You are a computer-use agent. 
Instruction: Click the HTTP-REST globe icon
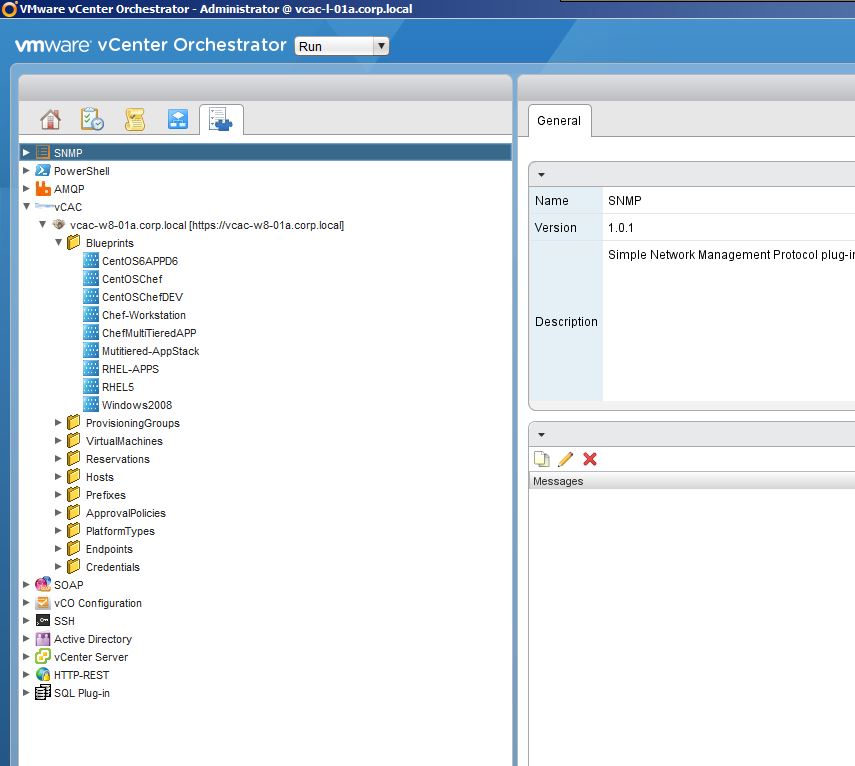pyautogui.click(x=43, y=674)
